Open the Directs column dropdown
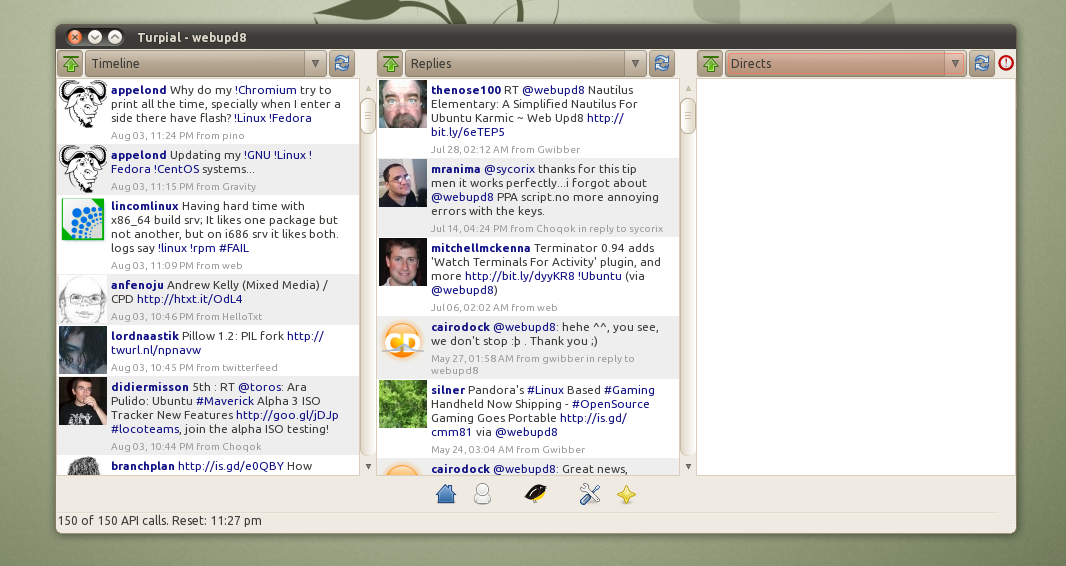 point(846,63)
